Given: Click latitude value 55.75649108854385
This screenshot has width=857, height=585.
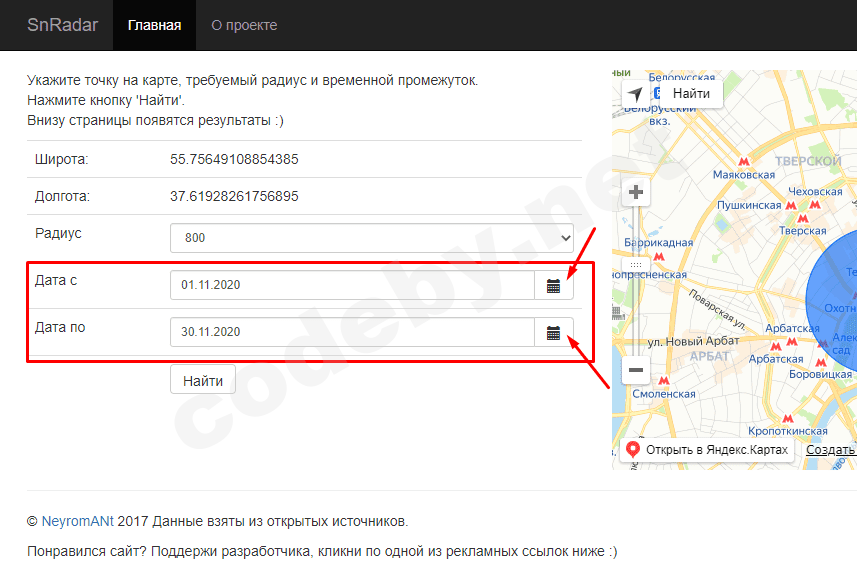Looking at the screenshot, I should (x=234, y=160).
